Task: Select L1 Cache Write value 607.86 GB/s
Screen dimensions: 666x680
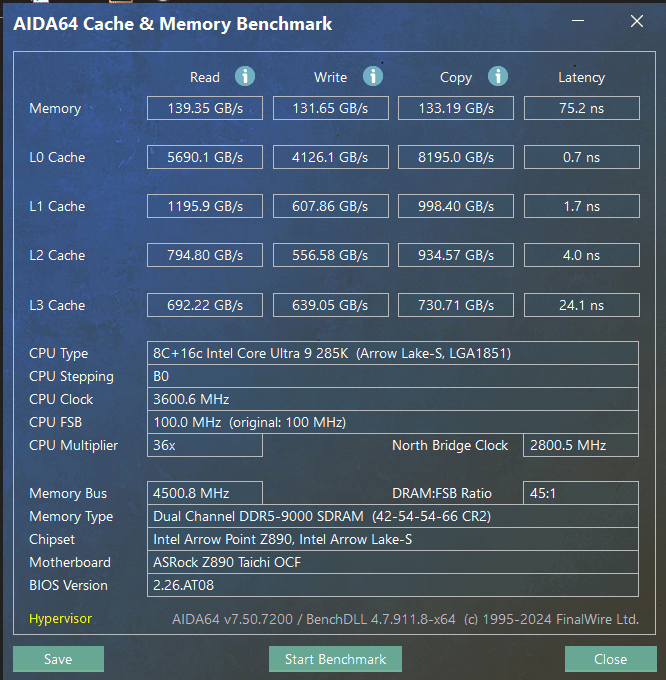Action: coord(330,206)
